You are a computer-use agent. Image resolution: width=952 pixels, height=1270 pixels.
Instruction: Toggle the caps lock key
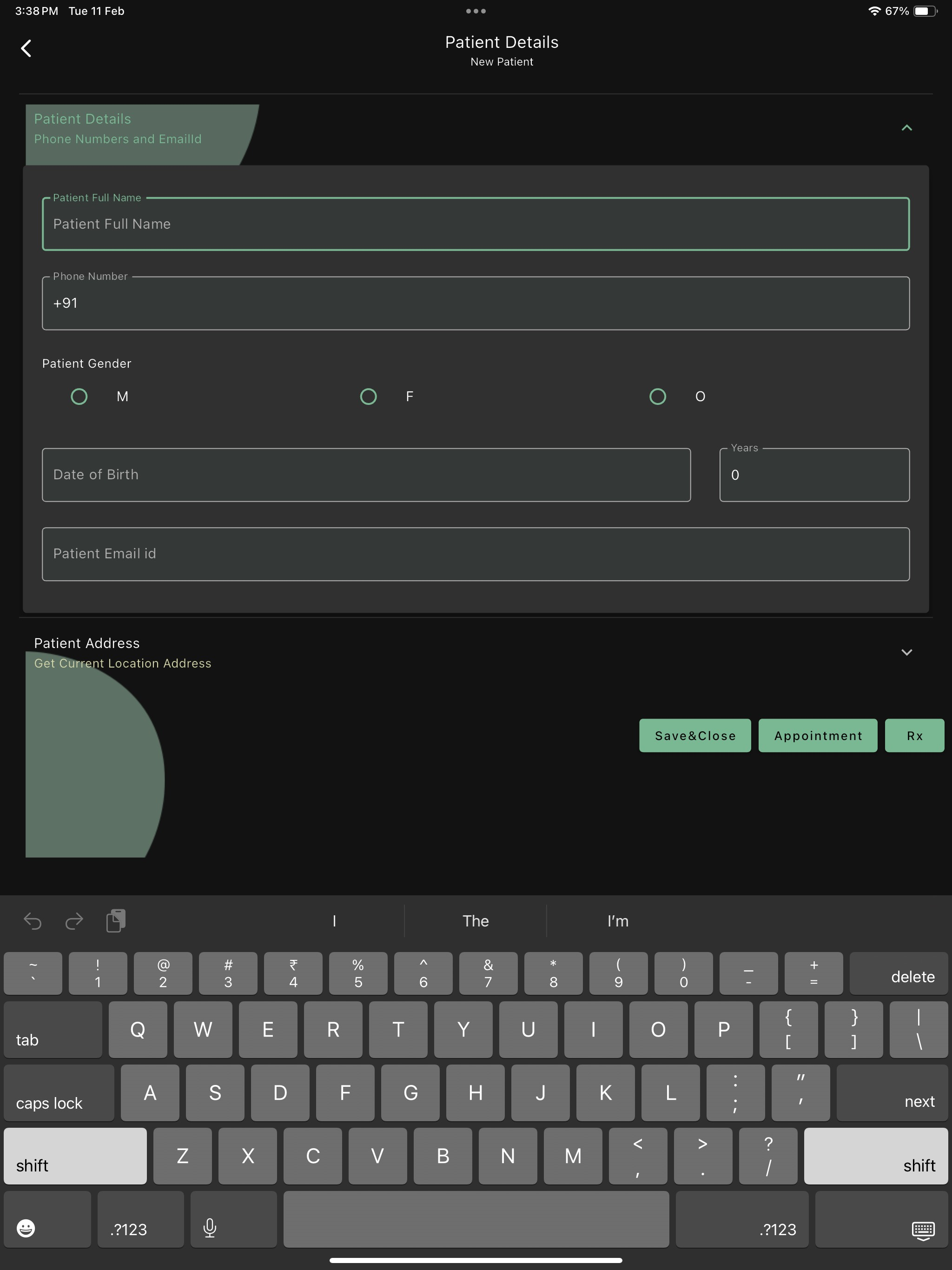point(59,1093)
